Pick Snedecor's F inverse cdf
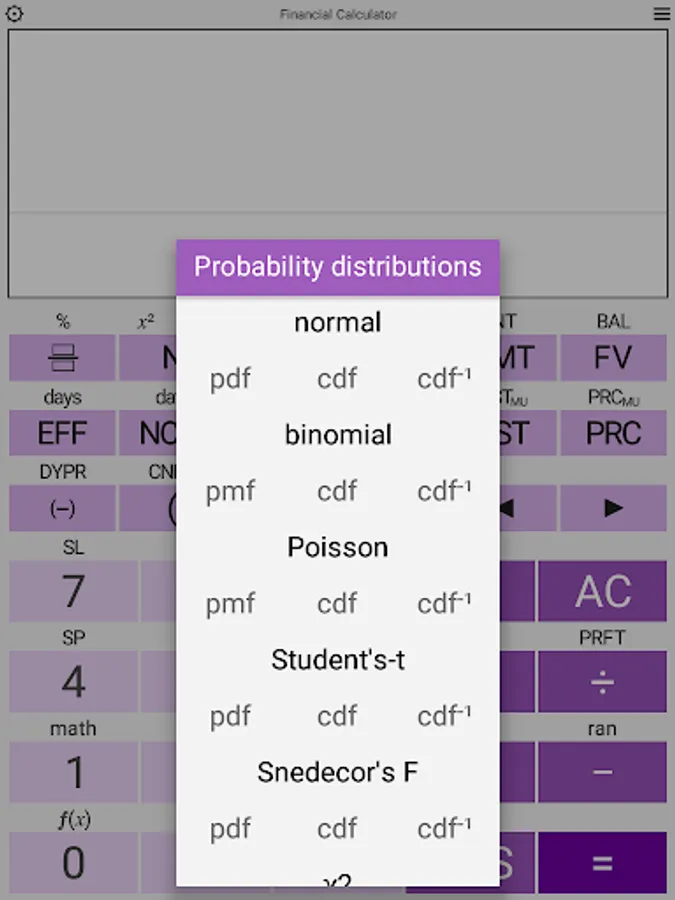675x900 pixels. 444,828
